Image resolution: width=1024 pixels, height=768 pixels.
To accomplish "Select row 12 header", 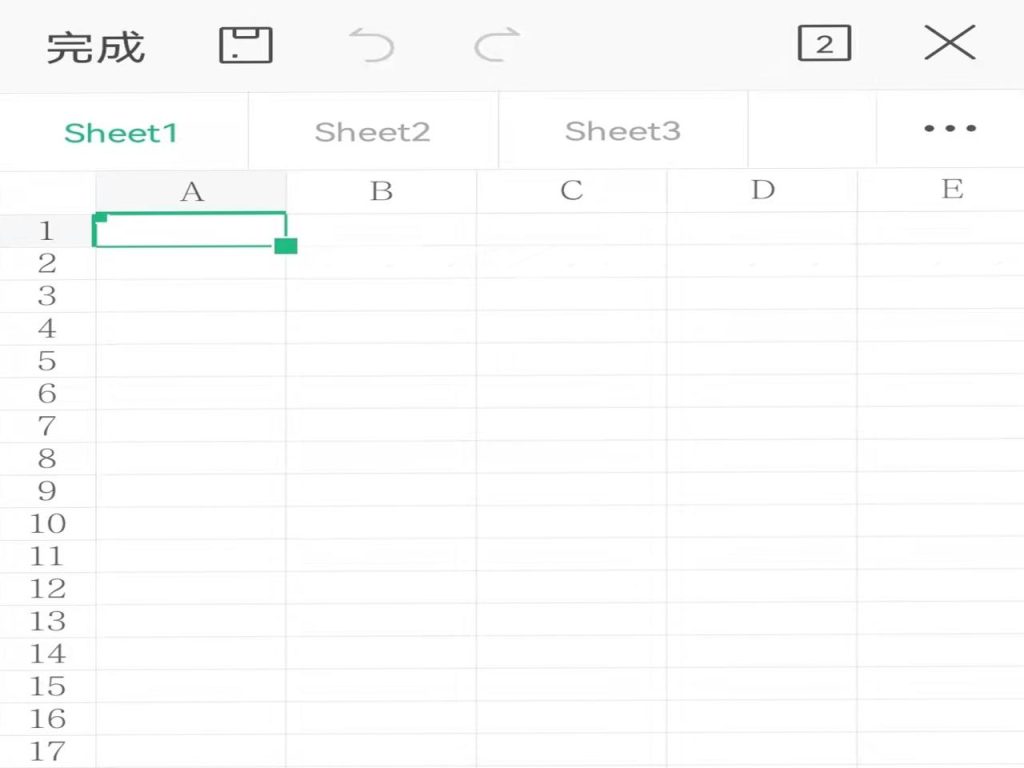I will tap(47, 589).
